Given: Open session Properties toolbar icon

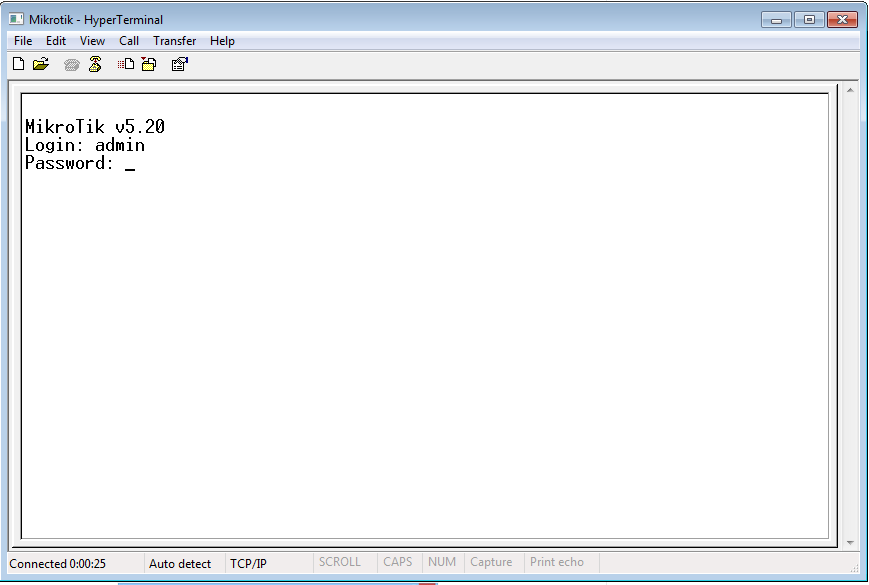Looking at the screenshot, I should point(180,64).
